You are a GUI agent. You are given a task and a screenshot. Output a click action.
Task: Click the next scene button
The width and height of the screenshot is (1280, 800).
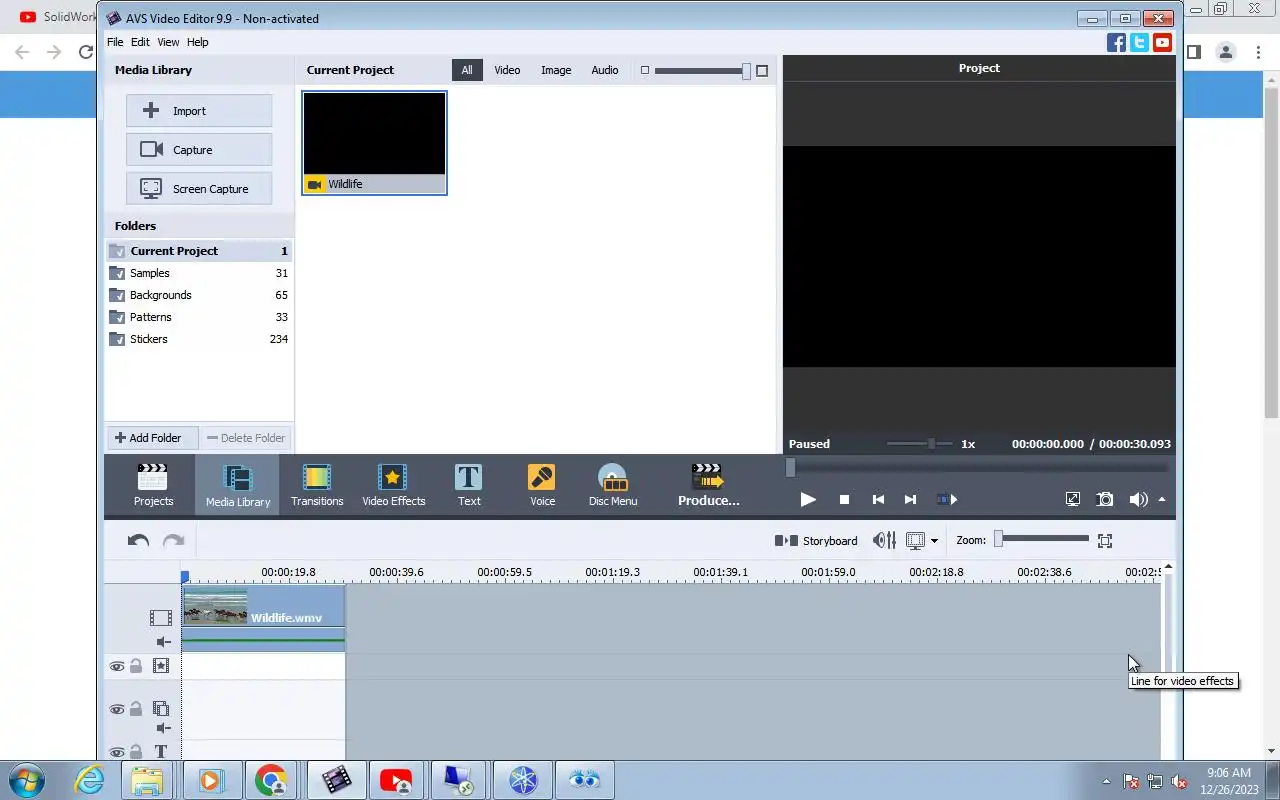tap(947, 499)
